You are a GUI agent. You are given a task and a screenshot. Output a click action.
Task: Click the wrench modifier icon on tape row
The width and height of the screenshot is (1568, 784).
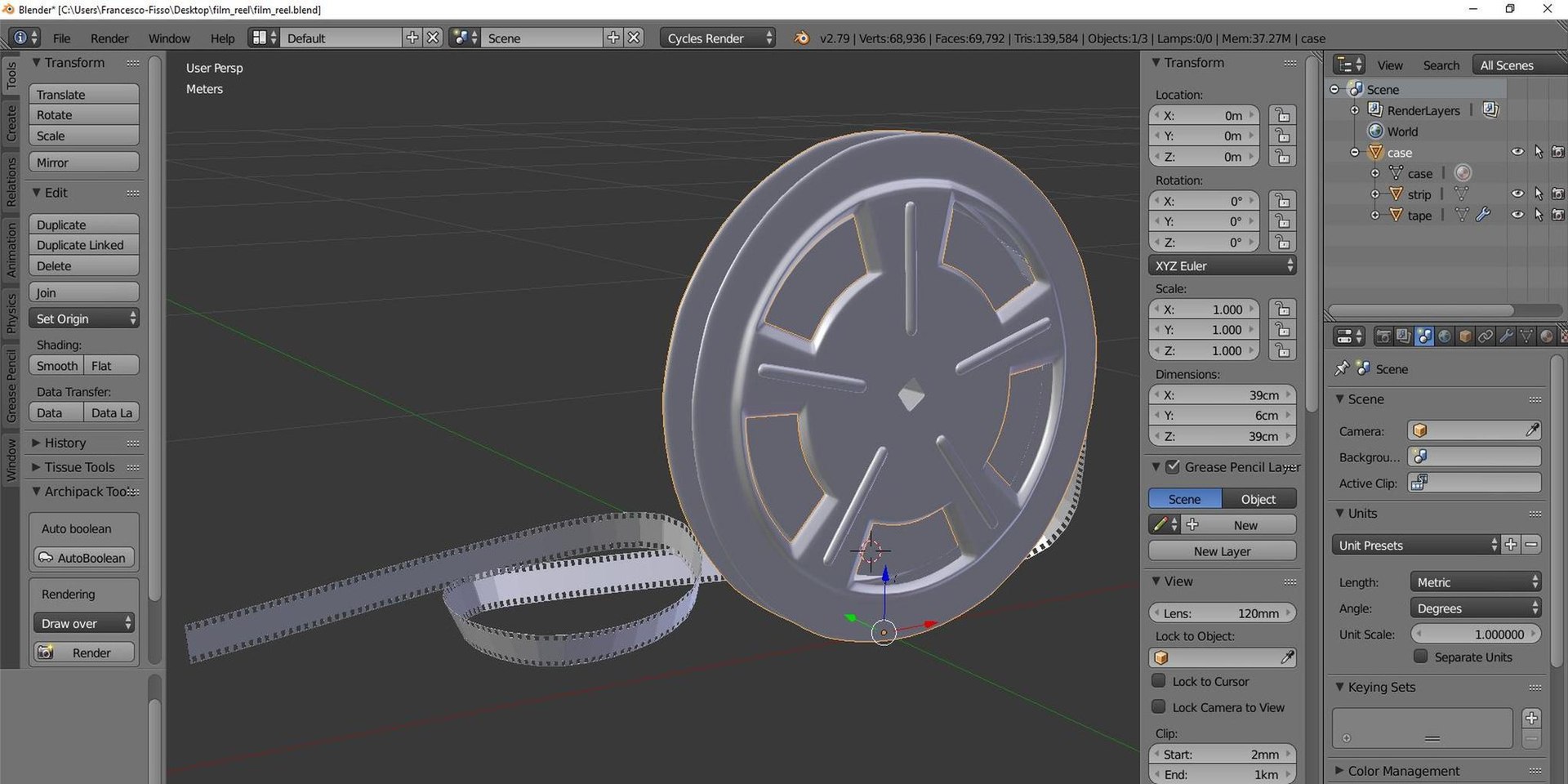[x=1483, y=215]
